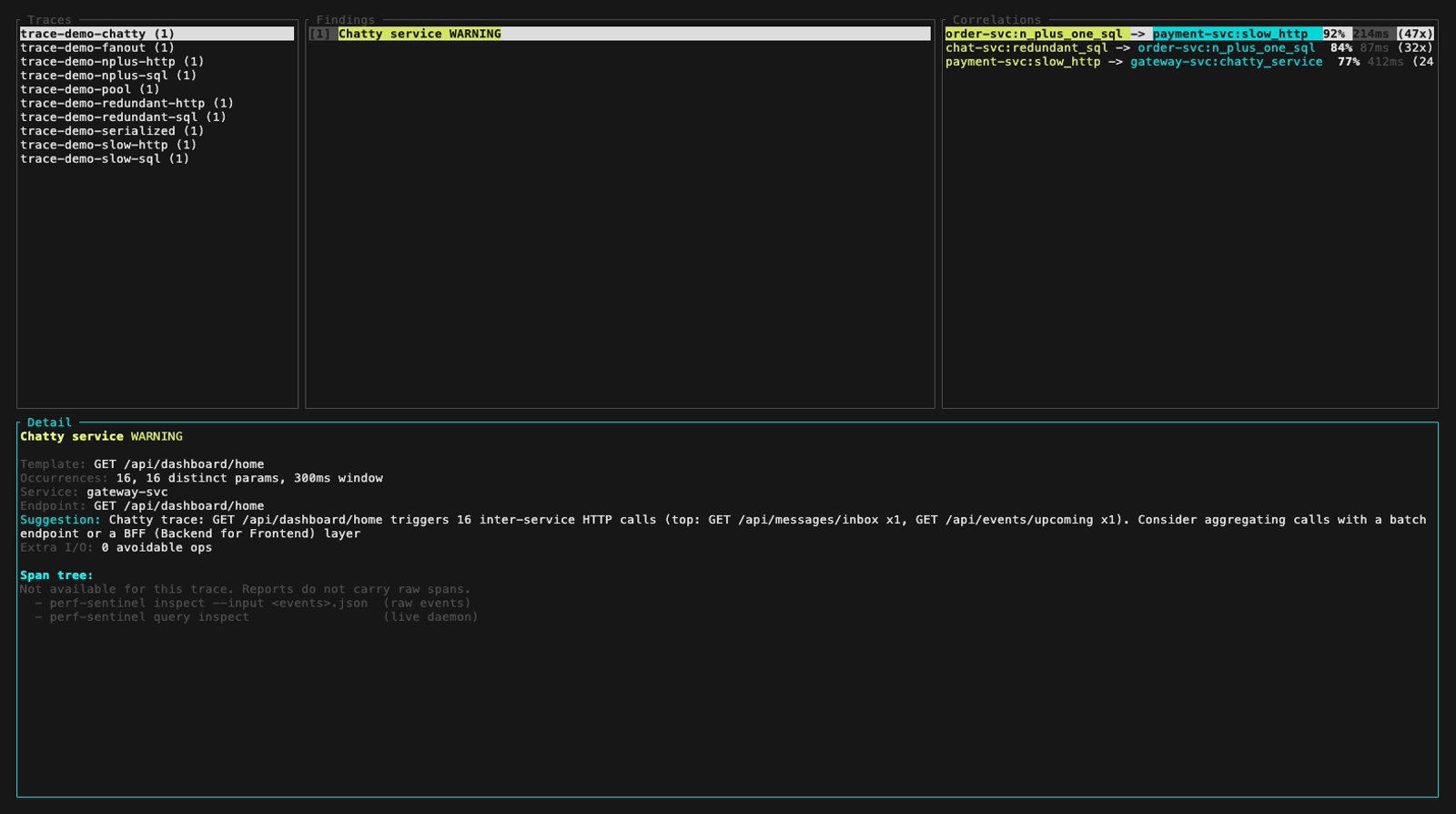Click the Findings panel title

[x=345, y=20]
